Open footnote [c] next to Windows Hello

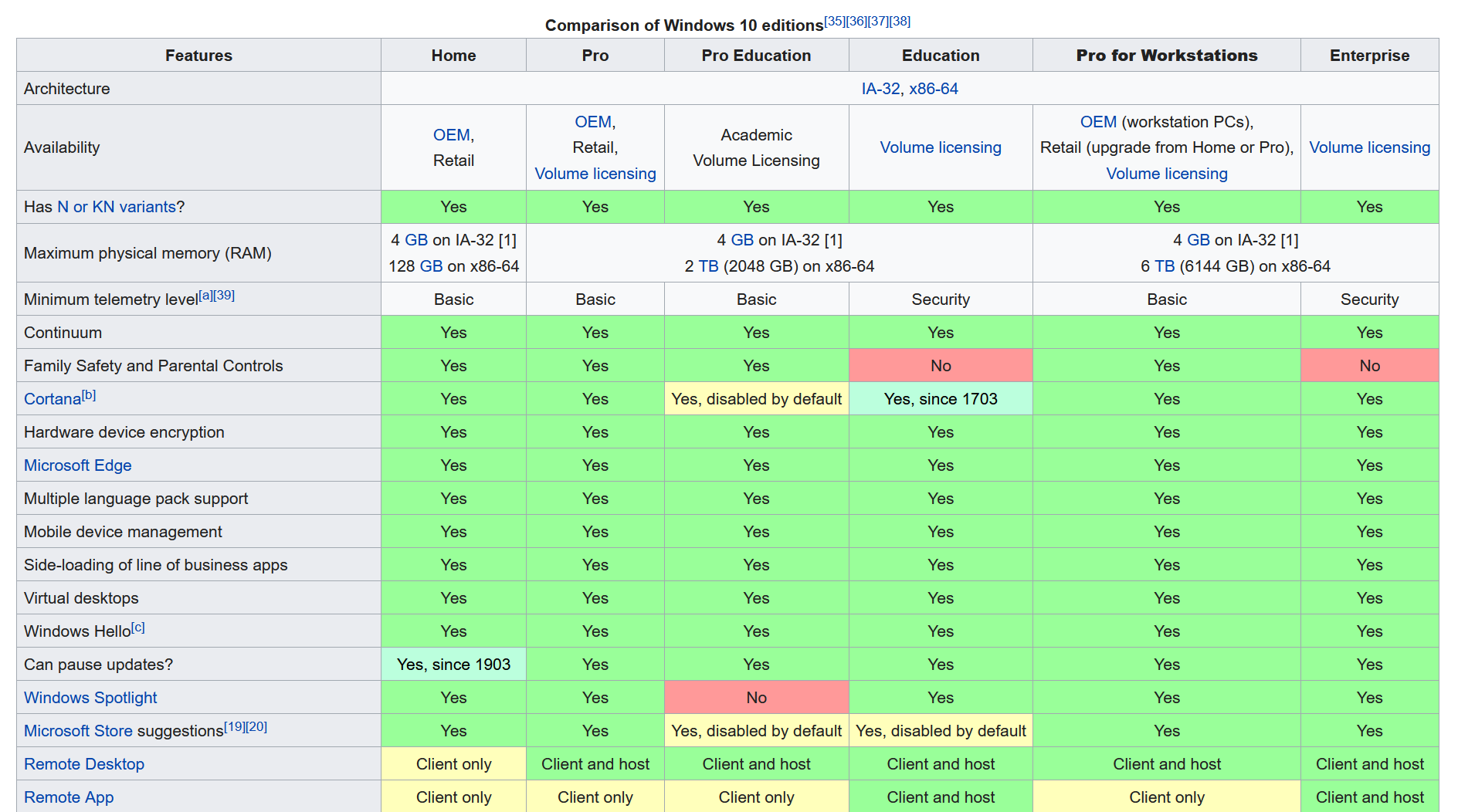[138, 628]
